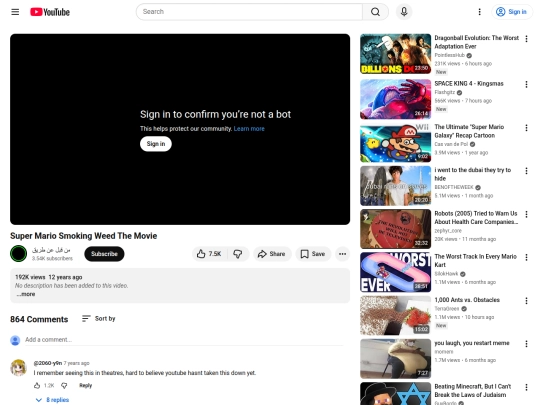
Task: Open The Worst Track In Every Mario Kart title
Action: tap(476, 261)
